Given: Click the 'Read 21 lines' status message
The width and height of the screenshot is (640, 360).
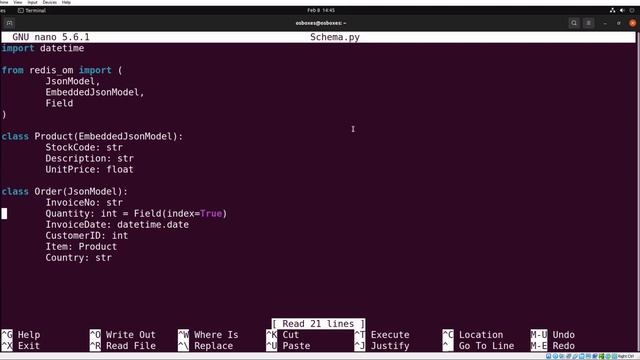Looking at the screenshot, I should pos(318,324).
